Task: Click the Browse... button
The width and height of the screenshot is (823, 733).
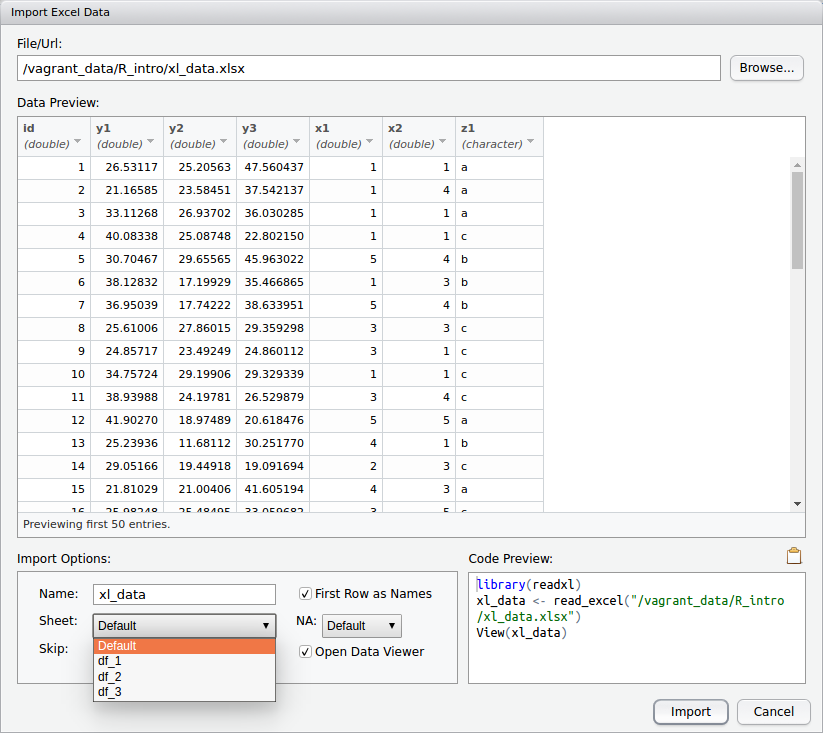Action: pyautogui.click(x=767, y=68)
